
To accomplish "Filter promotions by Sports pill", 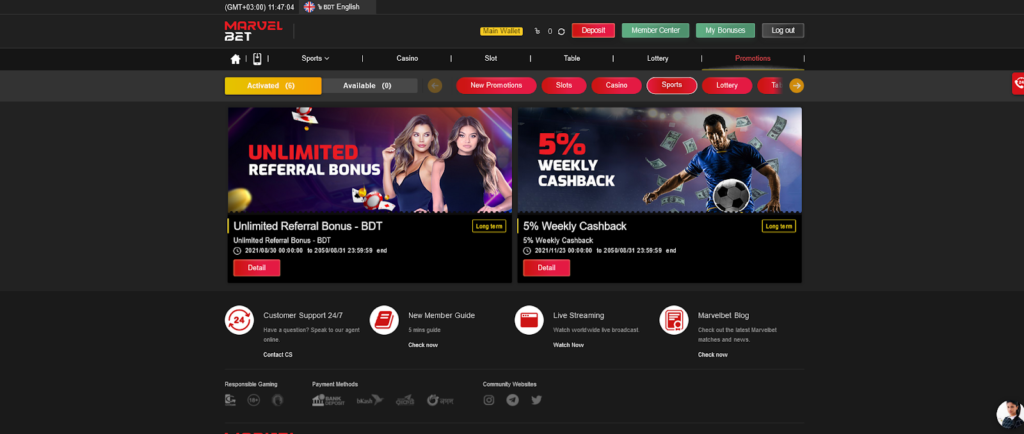I will 672,85.
